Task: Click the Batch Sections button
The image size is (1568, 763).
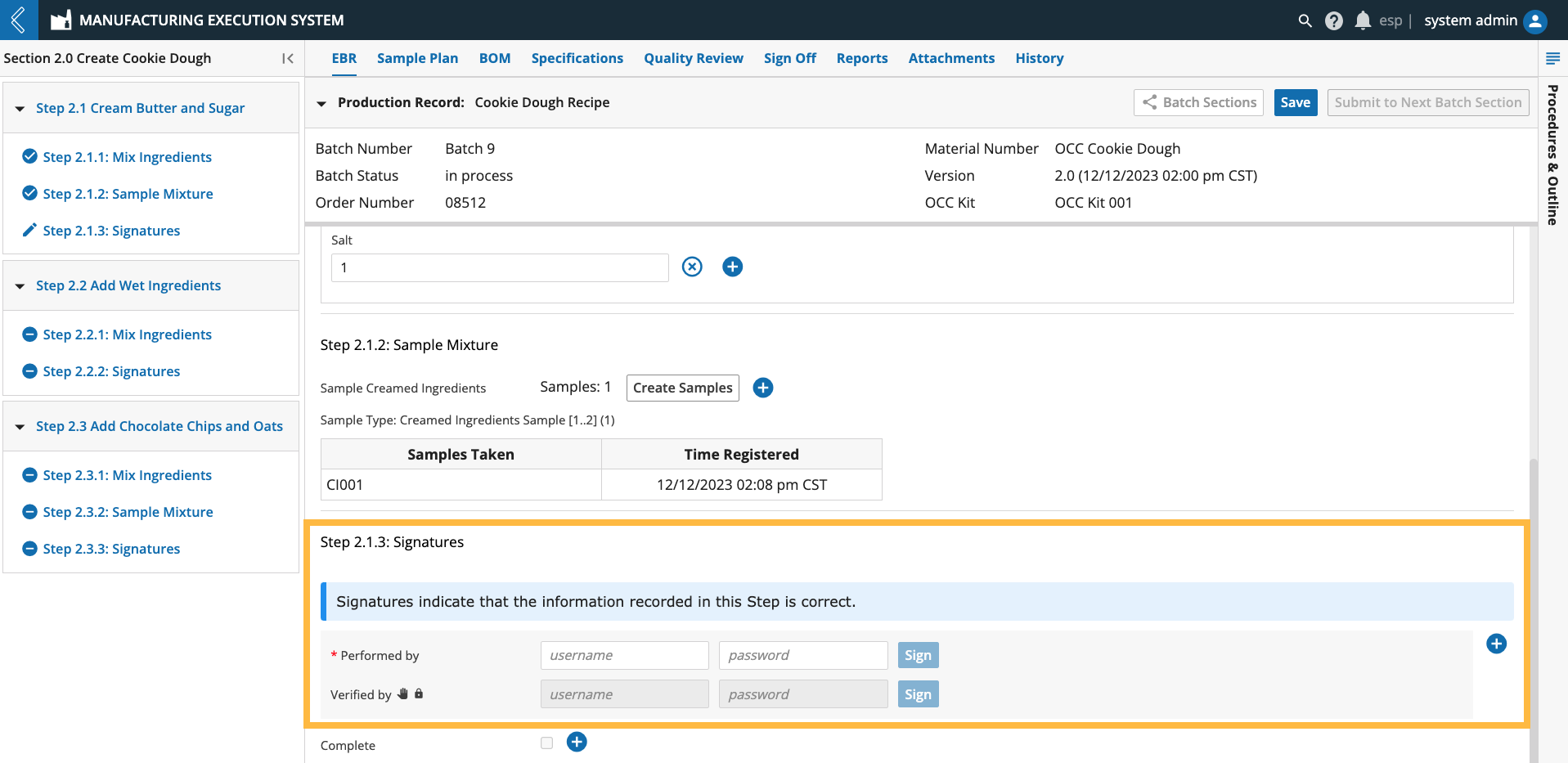Action: [x=1198, y=102]
